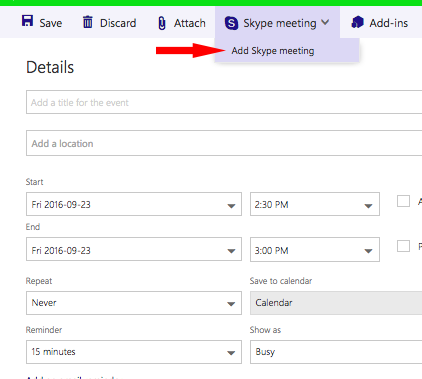Focus the event title field
The height and width of the screenshot is (379, 422).
[224, 102]
